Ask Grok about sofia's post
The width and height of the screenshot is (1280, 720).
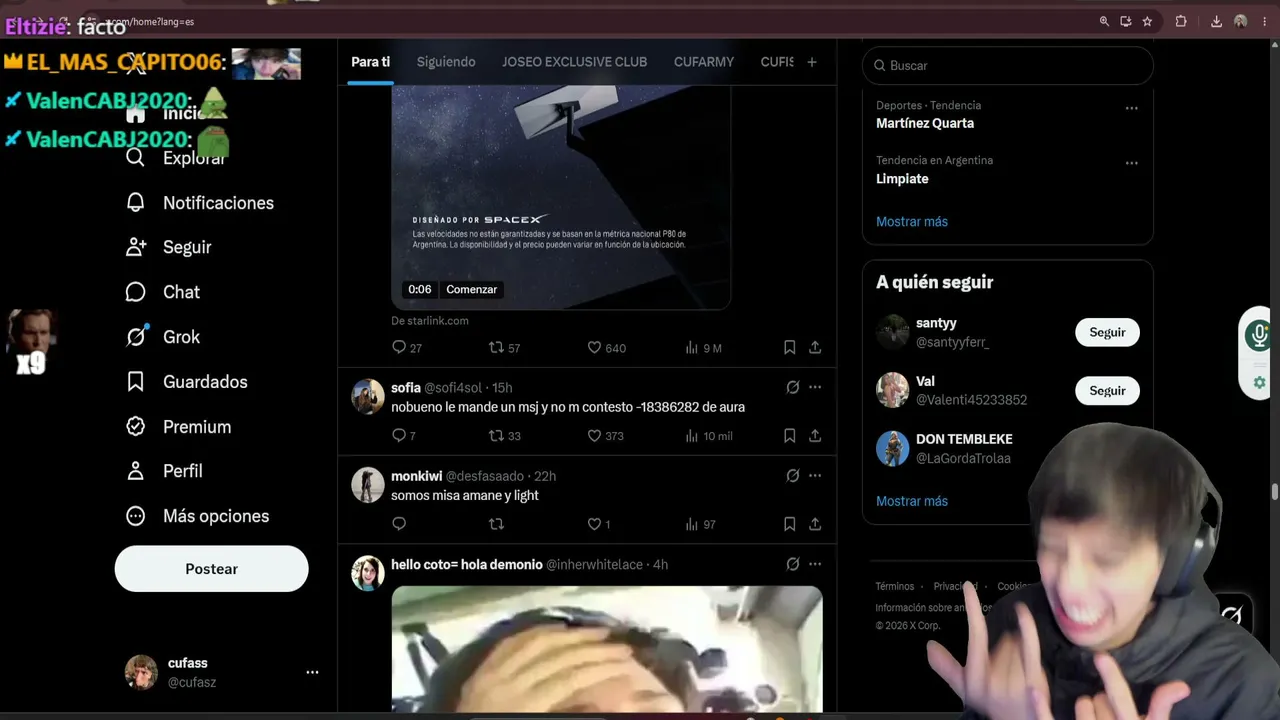(793, 388)
